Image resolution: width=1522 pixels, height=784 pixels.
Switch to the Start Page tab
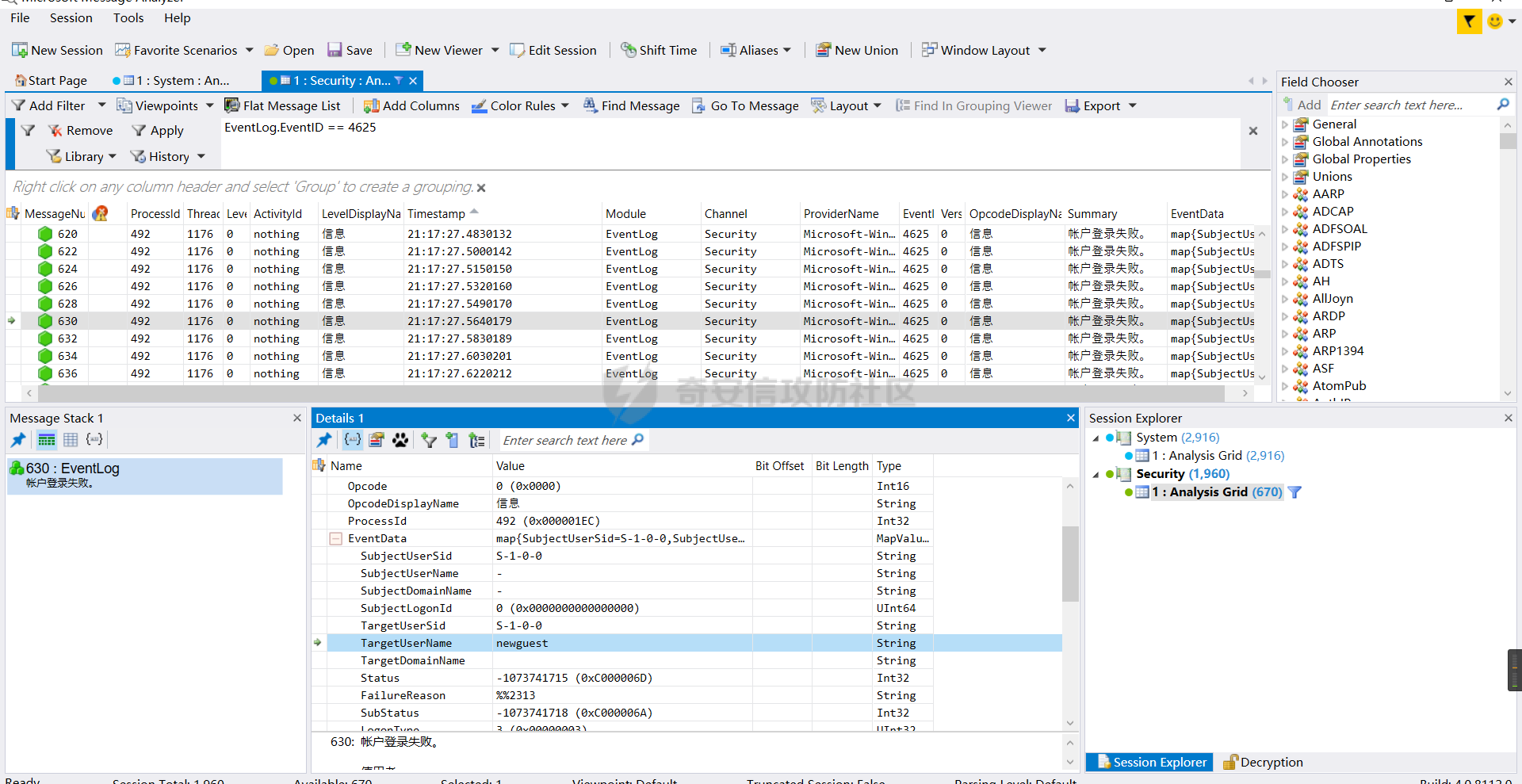point(51,80)
